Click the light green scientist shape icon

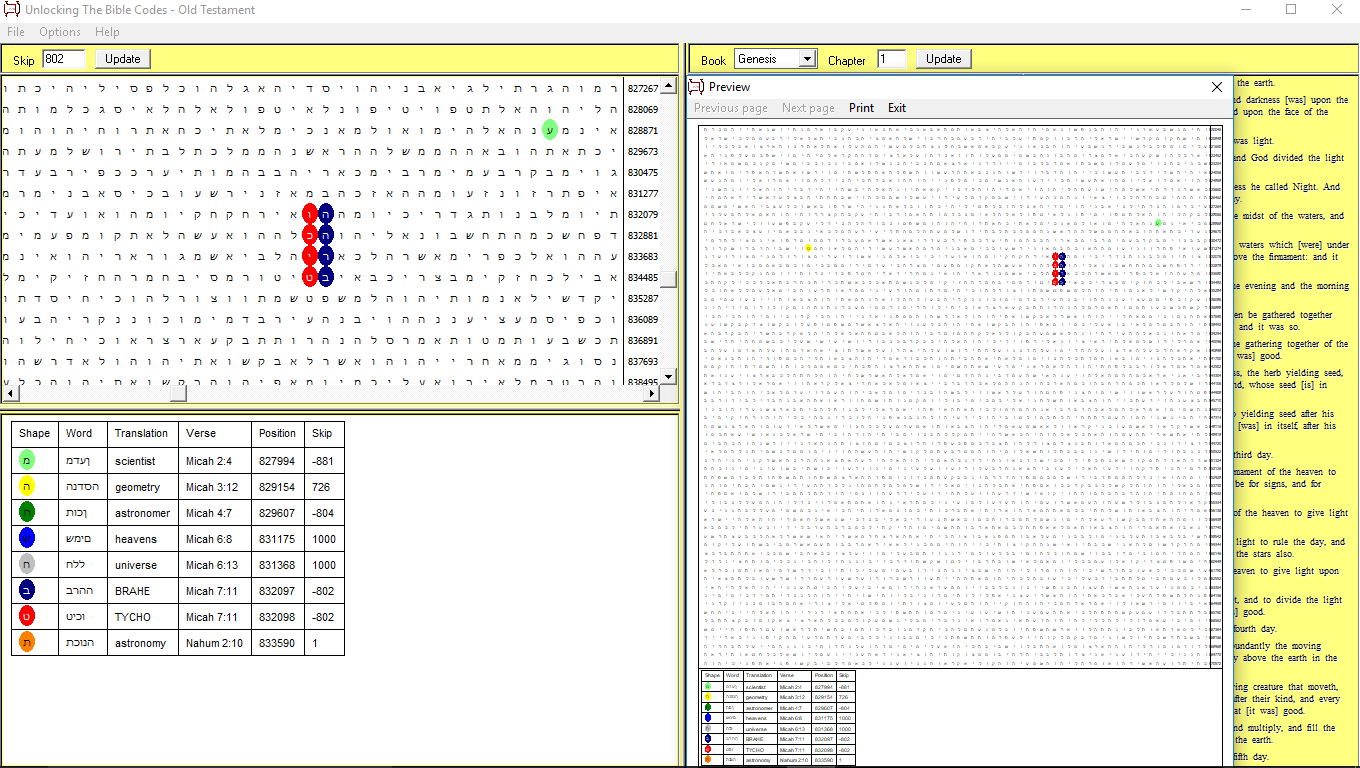click(27, 461)
